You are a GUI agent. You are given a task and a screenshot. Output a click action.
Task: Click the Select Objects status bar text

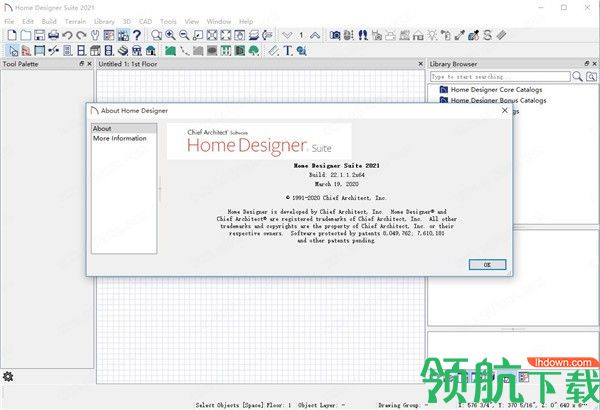click(x=230, y=405)
